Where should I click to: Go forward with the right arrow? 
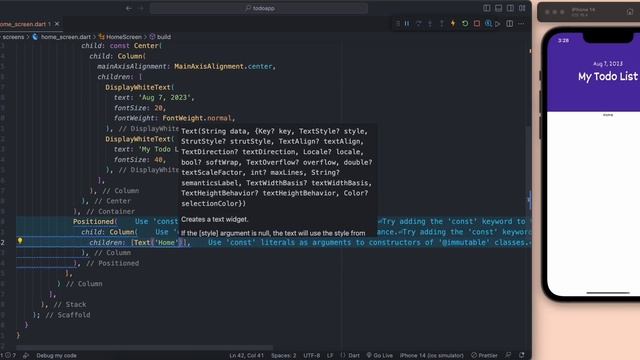click(x=141, y=8)
